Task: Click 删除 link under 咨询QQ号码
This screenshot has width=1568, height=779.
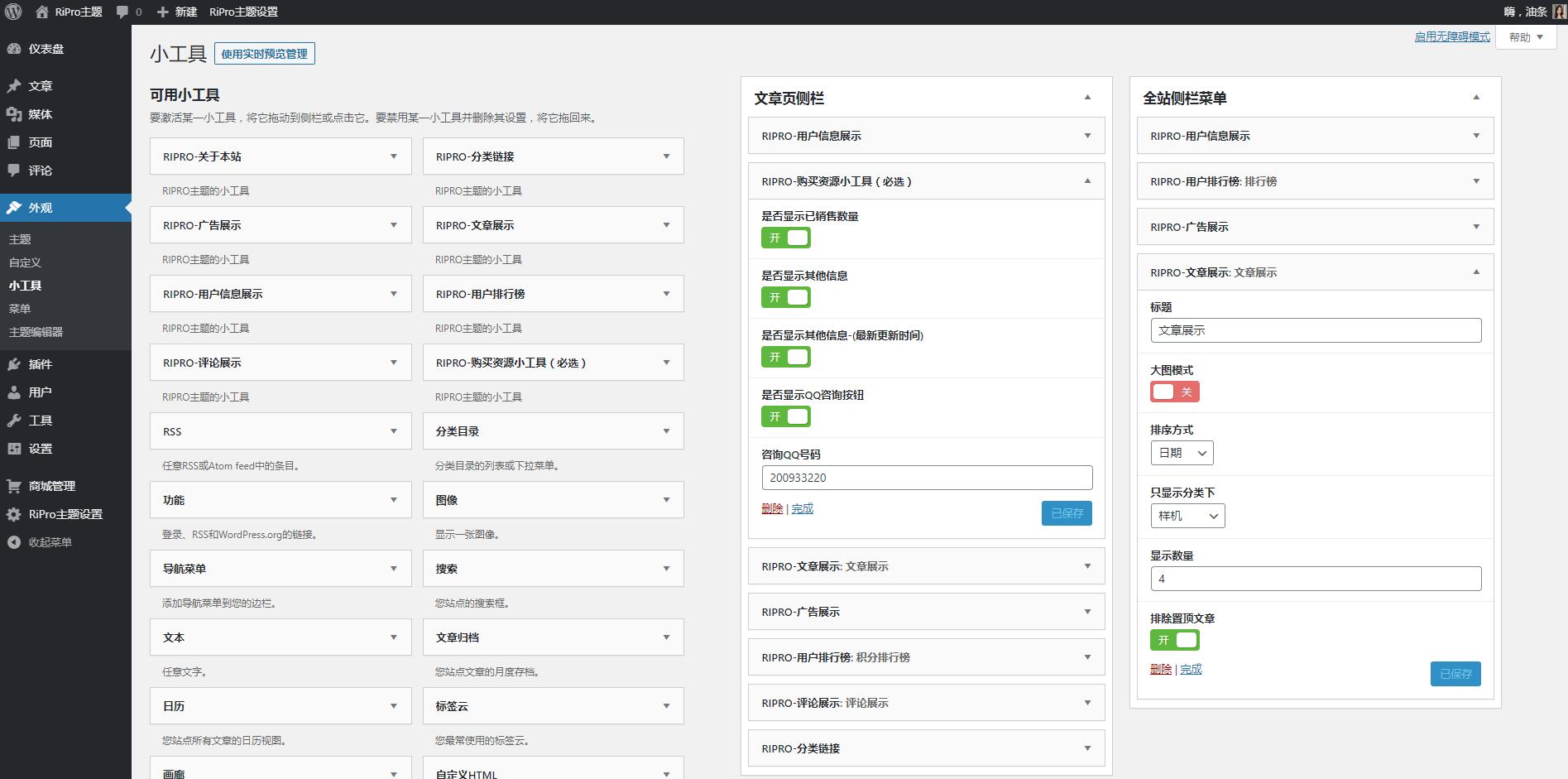Action: (x=772, y=508)
